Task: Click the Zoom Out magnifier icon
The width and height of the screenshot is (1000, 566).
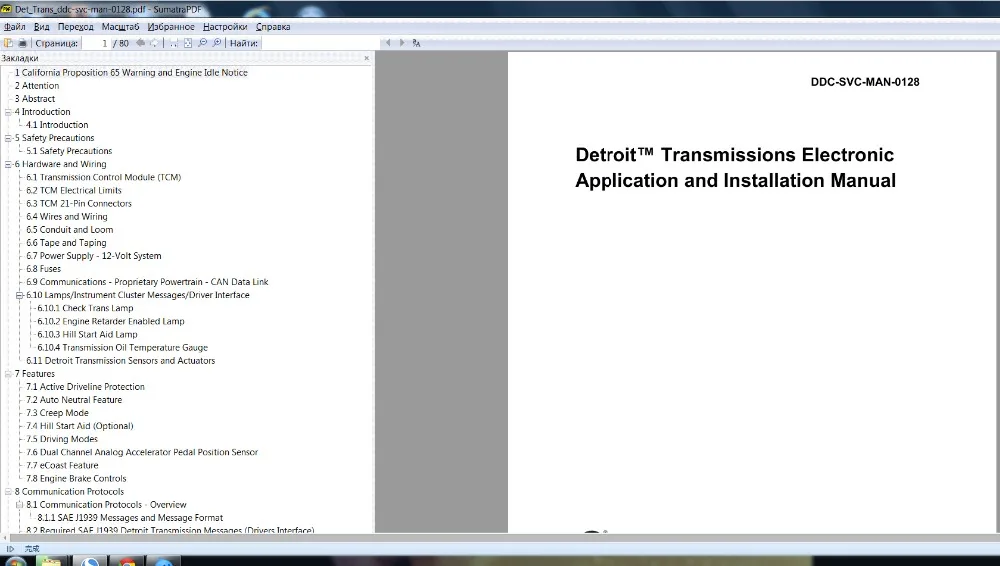Action: coord(202,43)
